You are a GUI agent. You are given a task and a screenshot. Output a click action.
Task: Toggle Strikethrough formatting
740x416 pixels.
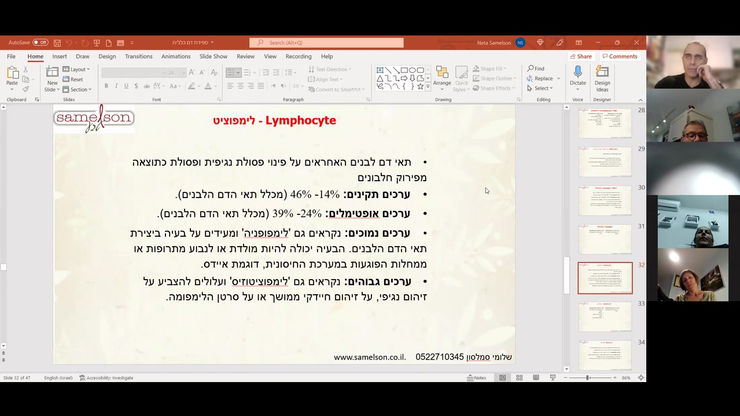point(147,86)
